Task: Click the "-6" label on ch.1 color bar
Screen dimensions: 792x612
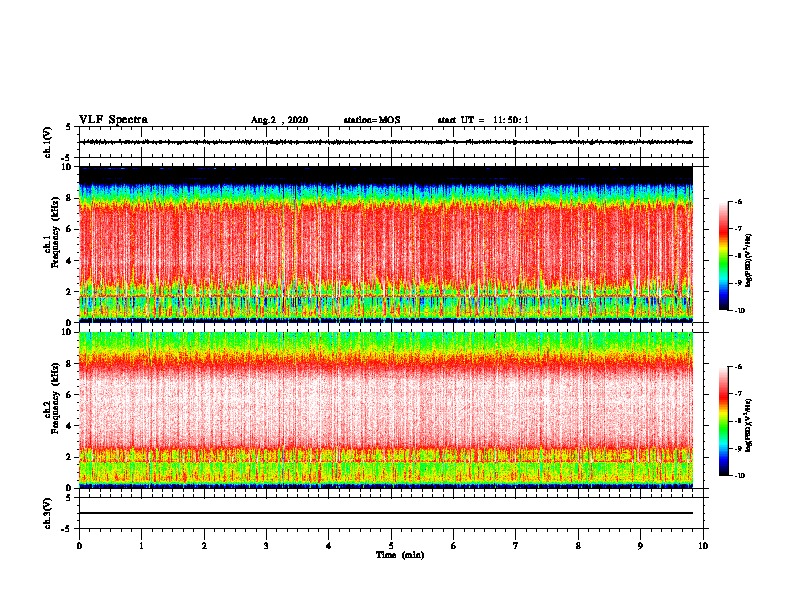Action: [x=738, y=201]
